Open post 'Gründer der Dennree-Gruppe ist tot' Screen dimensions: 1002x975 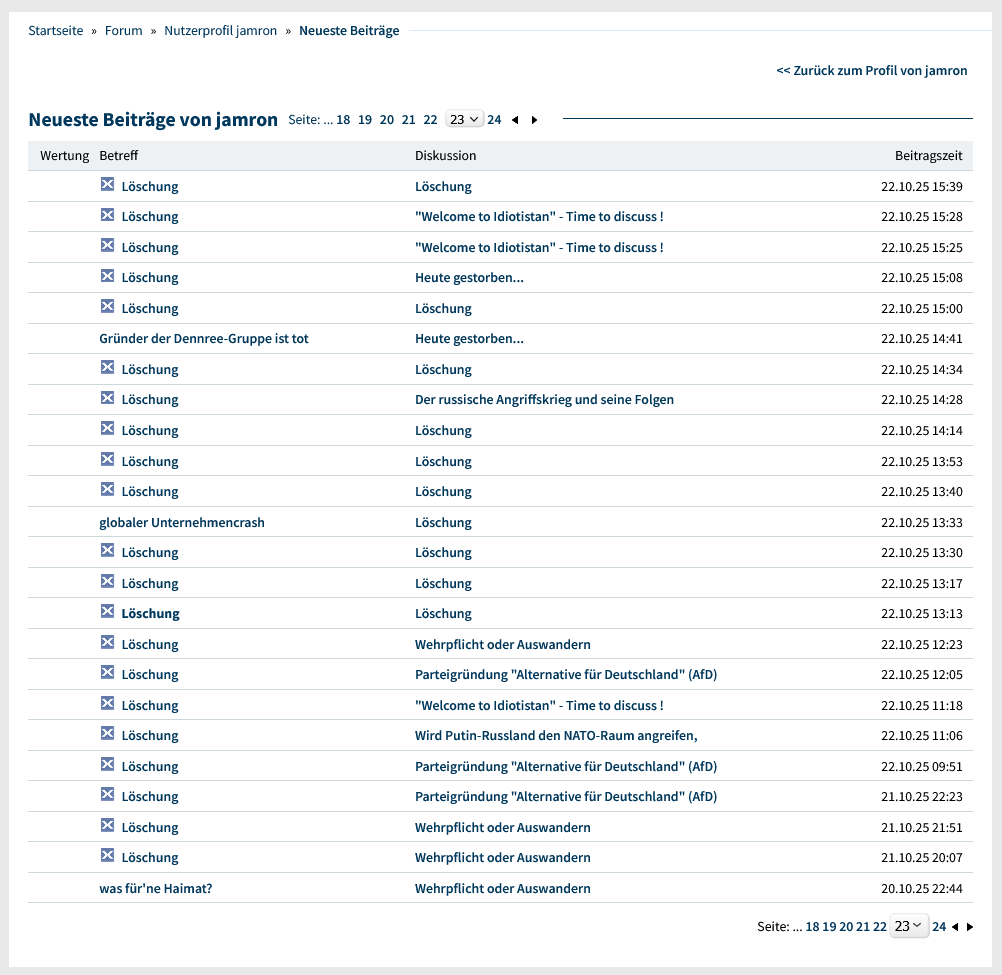pos(204,339)
